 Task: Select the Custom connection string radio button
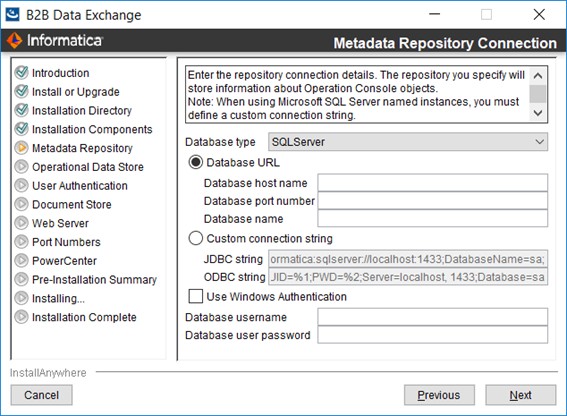[x=196, y=238]
